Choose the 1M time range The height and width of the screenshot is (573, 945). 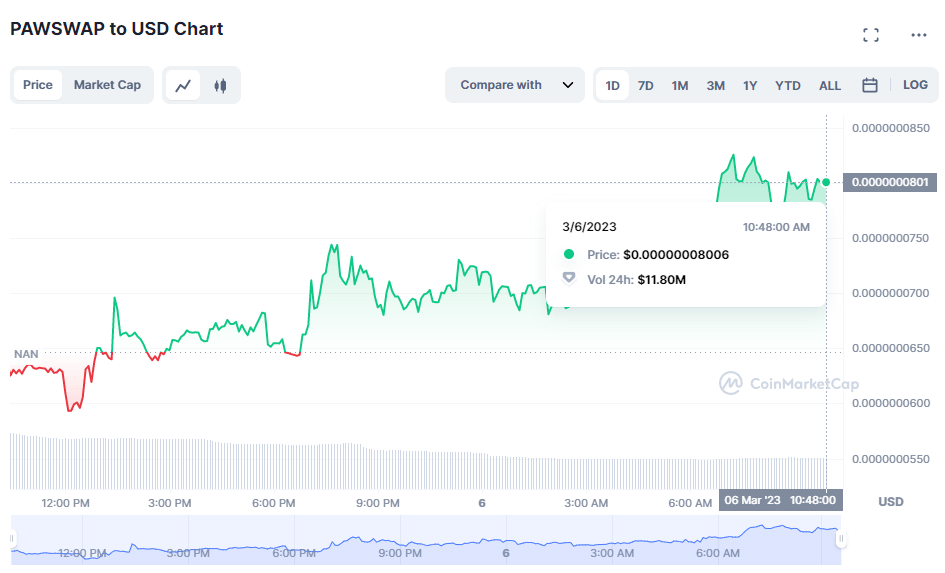pos(680,86)
